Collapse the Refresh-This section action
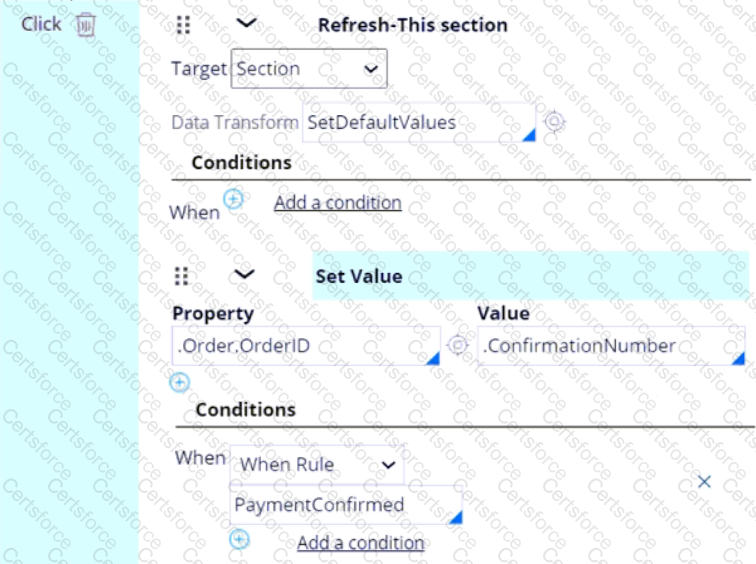 coord(246,23)
